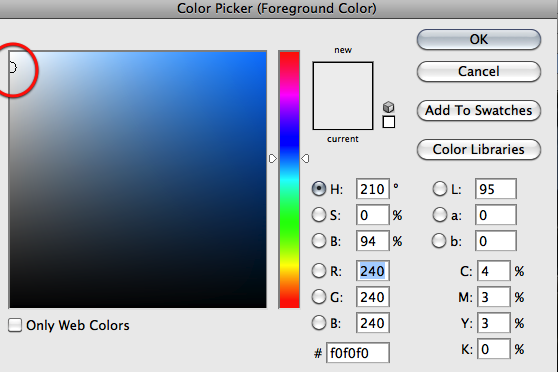Click the small white web-safe swatch square

[x=389, y=122]
